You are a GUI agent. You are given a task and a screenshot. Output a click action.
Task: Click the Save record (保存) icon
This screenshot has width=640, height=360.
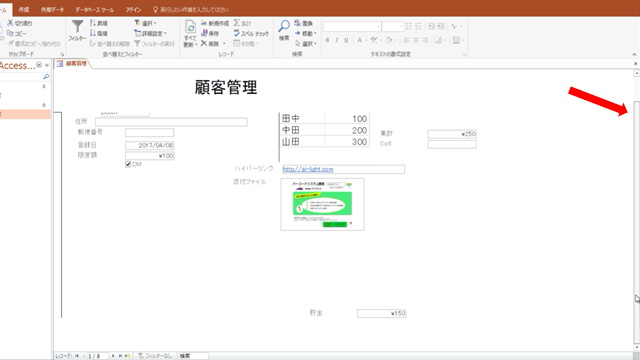(204, 33)
